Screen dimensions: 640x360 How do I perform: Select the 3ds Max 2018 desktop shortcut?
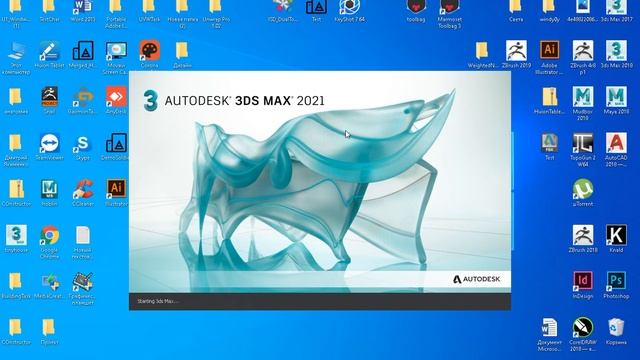pyautogui.click(x=616, y=54)
